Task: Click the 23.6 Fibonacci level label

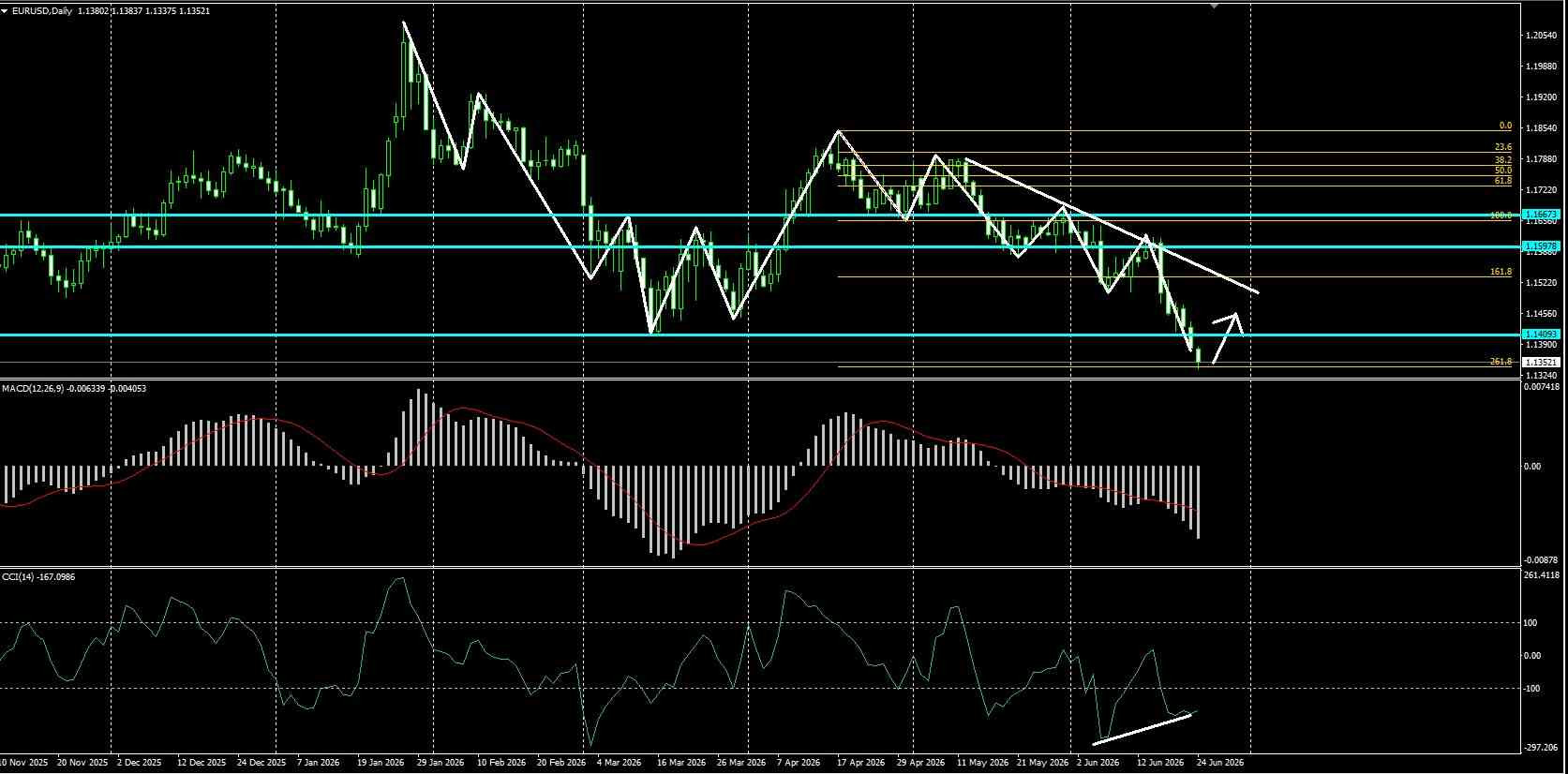Action: tap(1503, 147)
